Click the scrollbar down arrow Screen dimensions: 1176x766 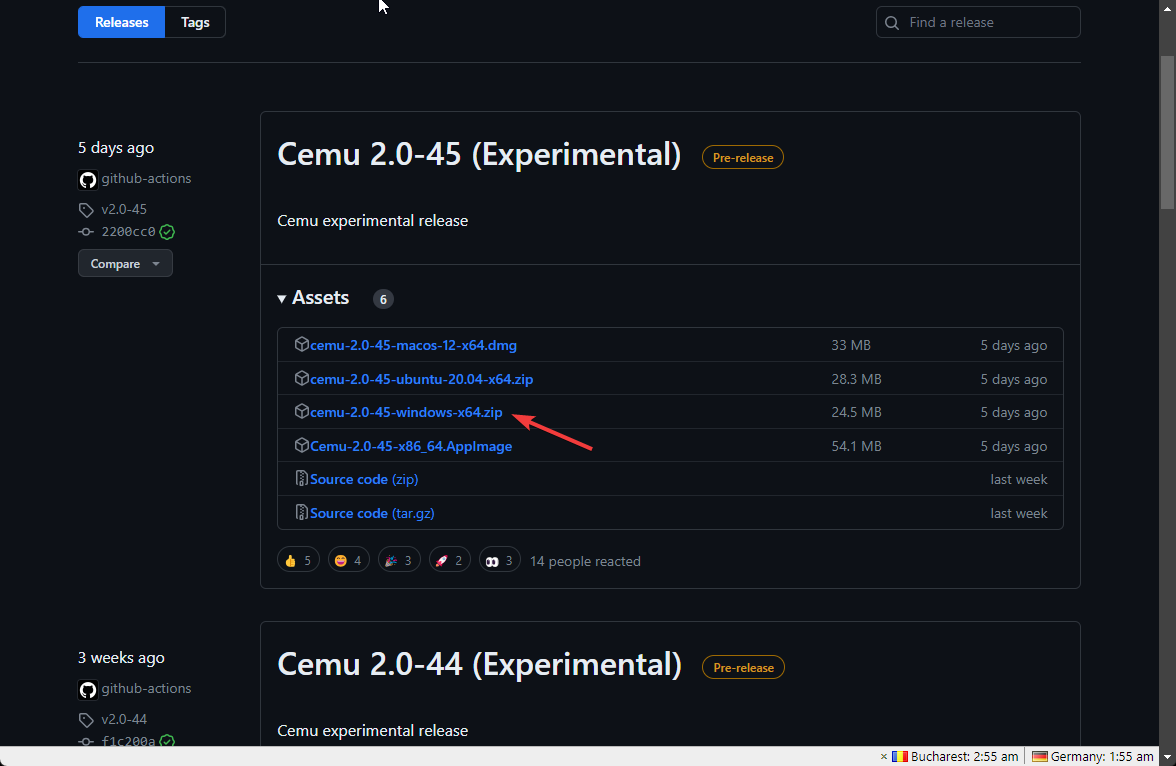pyautogui.click(x=1168, y=757)
